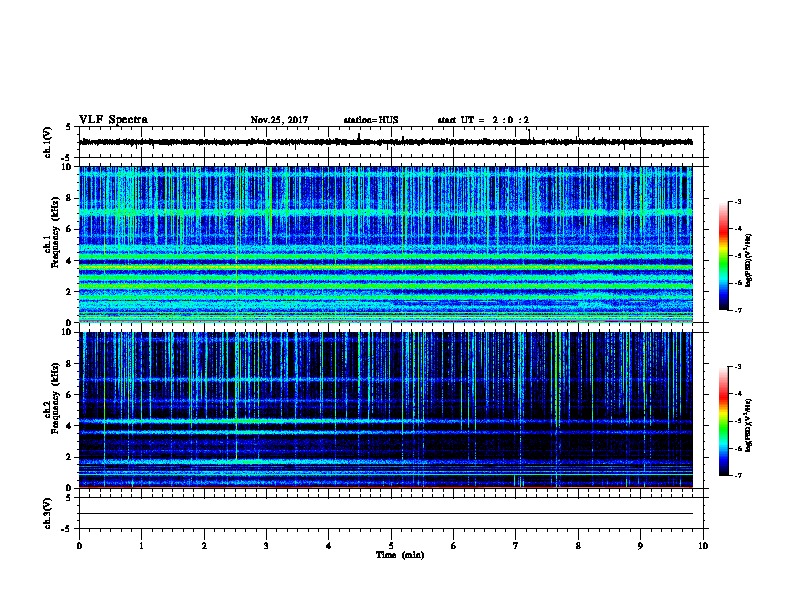Click the "-5" tick on ch.1(V) waveform axis
Image resolution: width=792 pixels, height=612 pixels.
(x=67, y=158)
